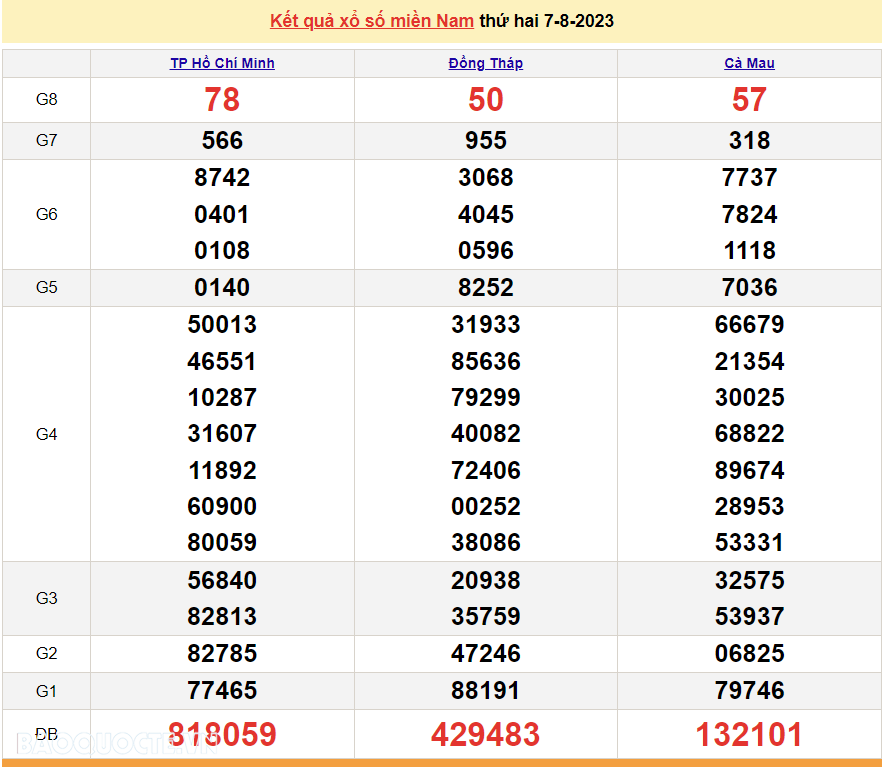Click the Cà Mau jackpot number 132101
883x767 pixels.
749,735
